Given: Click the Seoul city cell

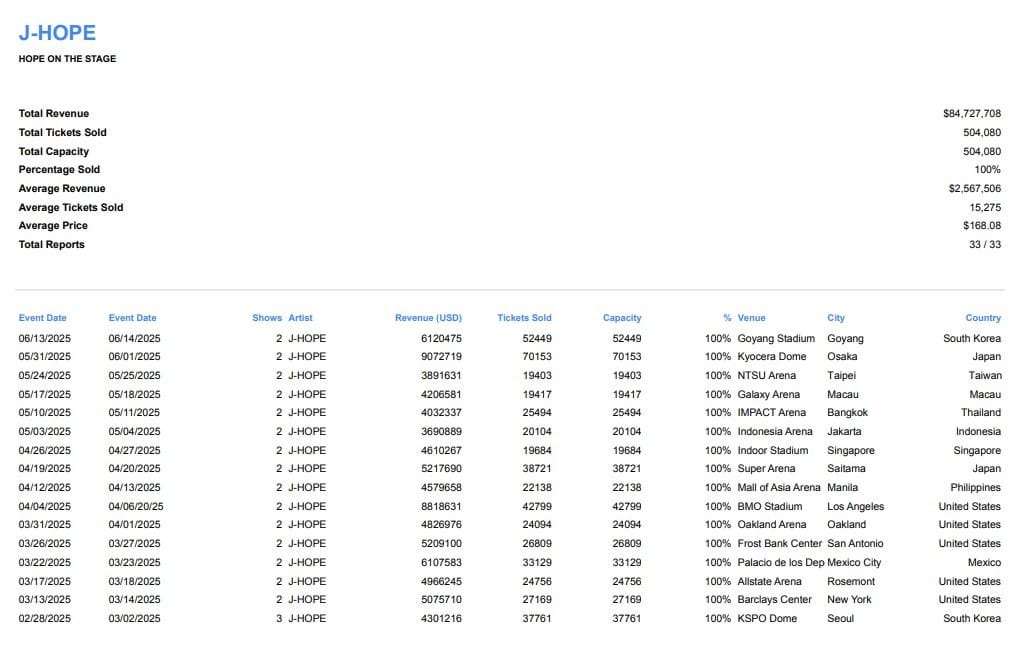Looking at the screenshot, I should [x=841, y=619].
